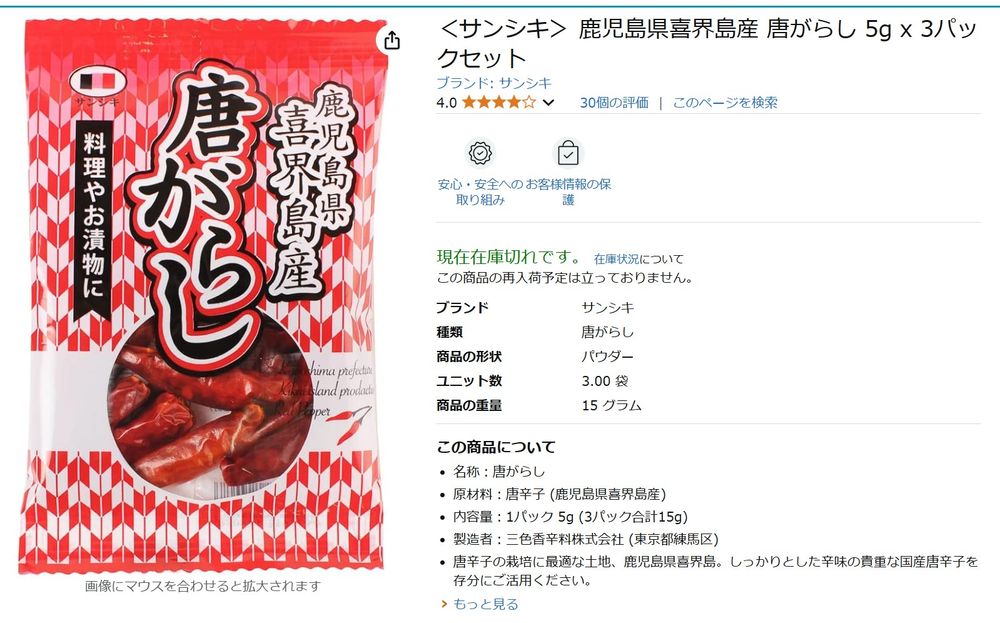Click the 4.0 rating number
The width and height of the screenshot is (1000, 623).
446,102
